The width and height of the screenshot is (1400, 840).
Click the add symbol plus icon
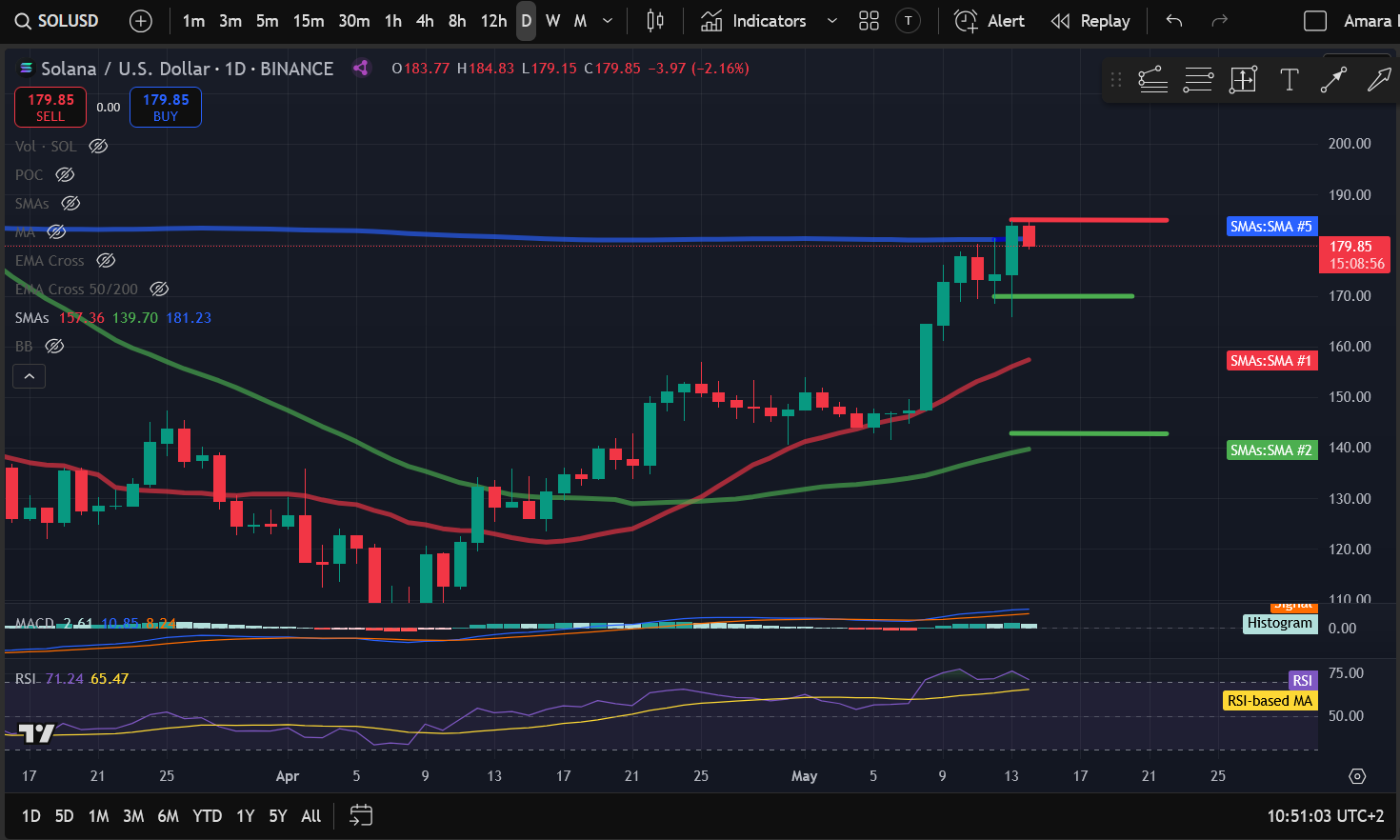click(140, 21)
